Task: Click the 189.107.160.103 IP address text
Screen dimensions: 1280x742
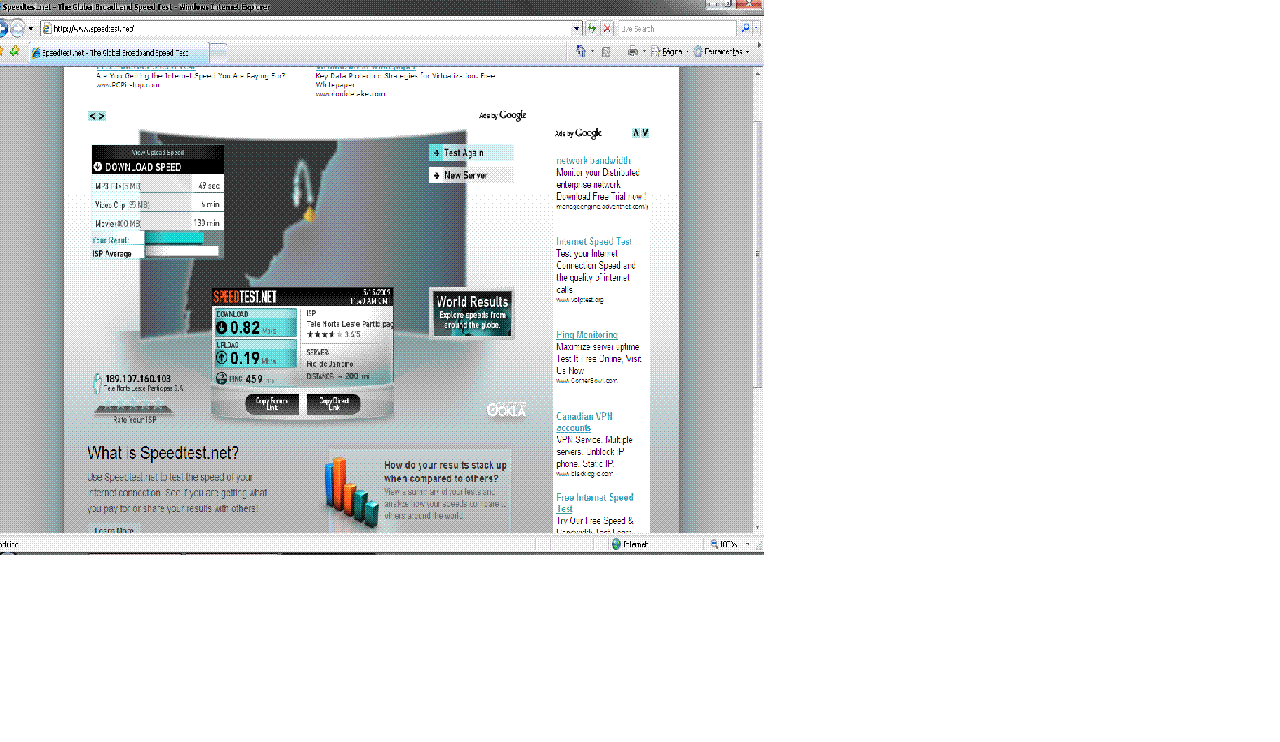Action: point(138,379)
